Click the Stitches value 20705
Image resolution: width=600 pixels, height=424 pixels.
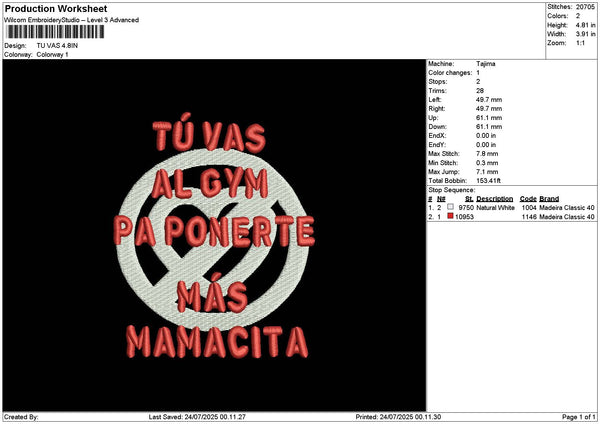click(585, 7)
